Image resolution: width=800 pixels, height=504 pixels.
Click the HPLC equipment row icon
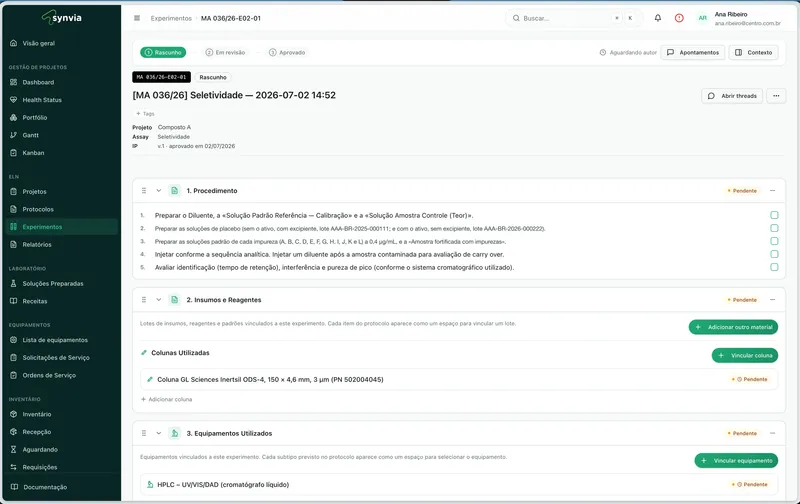[x=150, y=484]
